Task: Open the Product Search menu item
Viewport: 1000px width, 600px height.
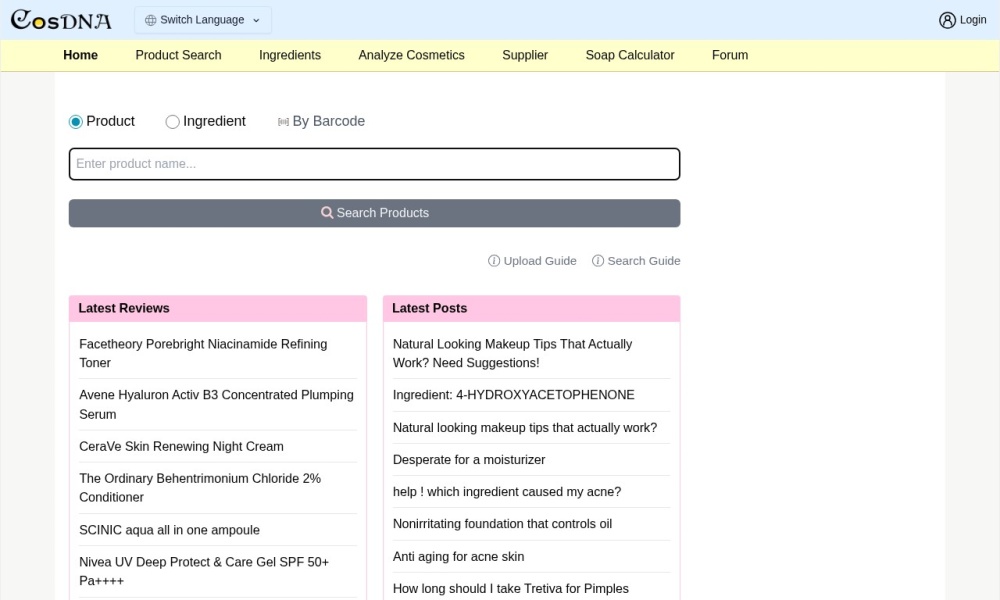Action: tap(178, 55)
